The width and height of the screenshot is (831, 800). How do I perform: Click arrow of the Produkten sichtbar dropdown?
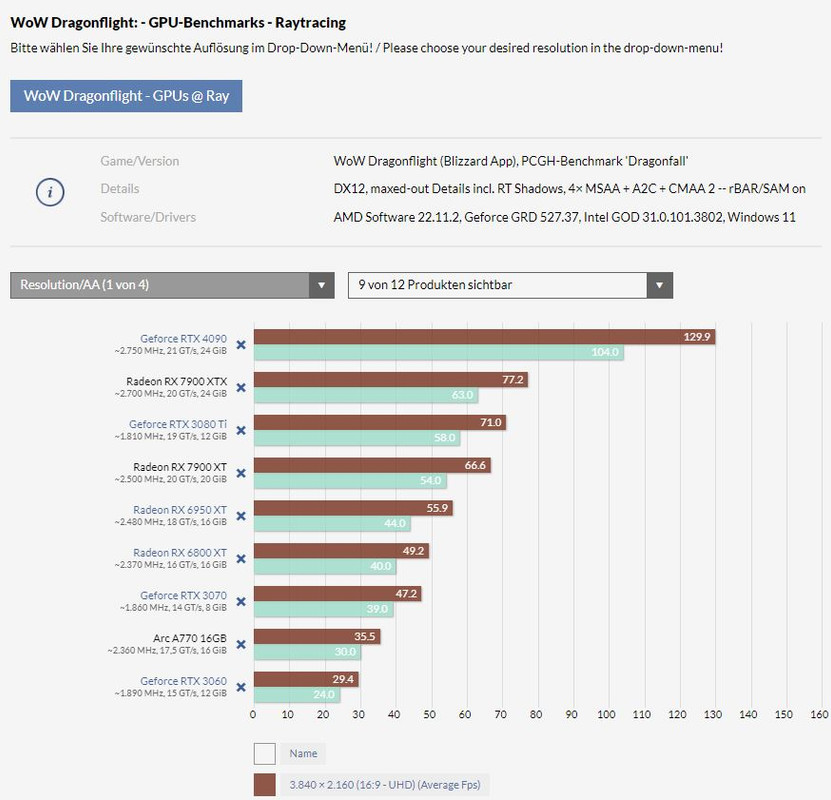click(x=659, y=285)
